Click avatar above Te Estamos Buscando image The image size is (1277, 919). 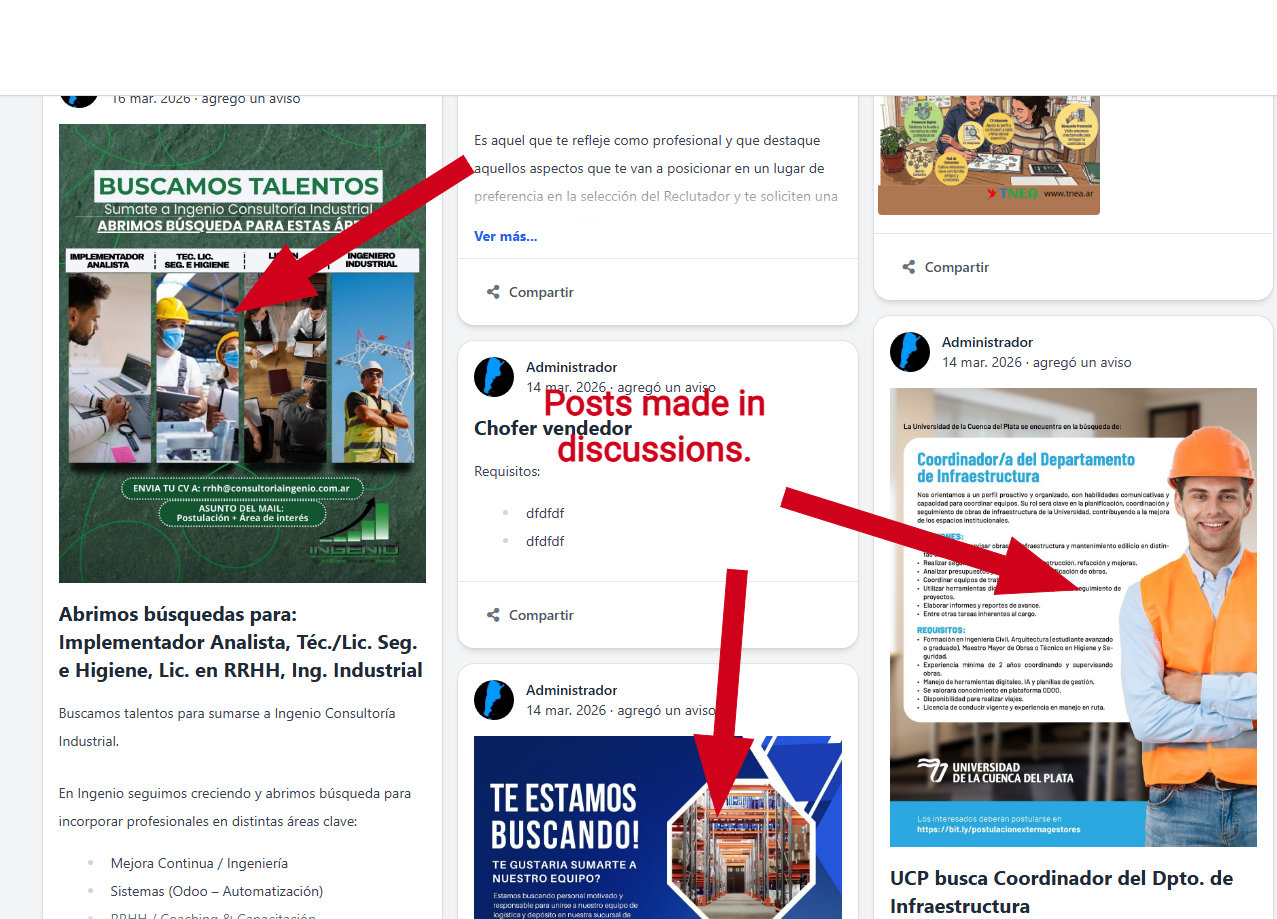494,700
